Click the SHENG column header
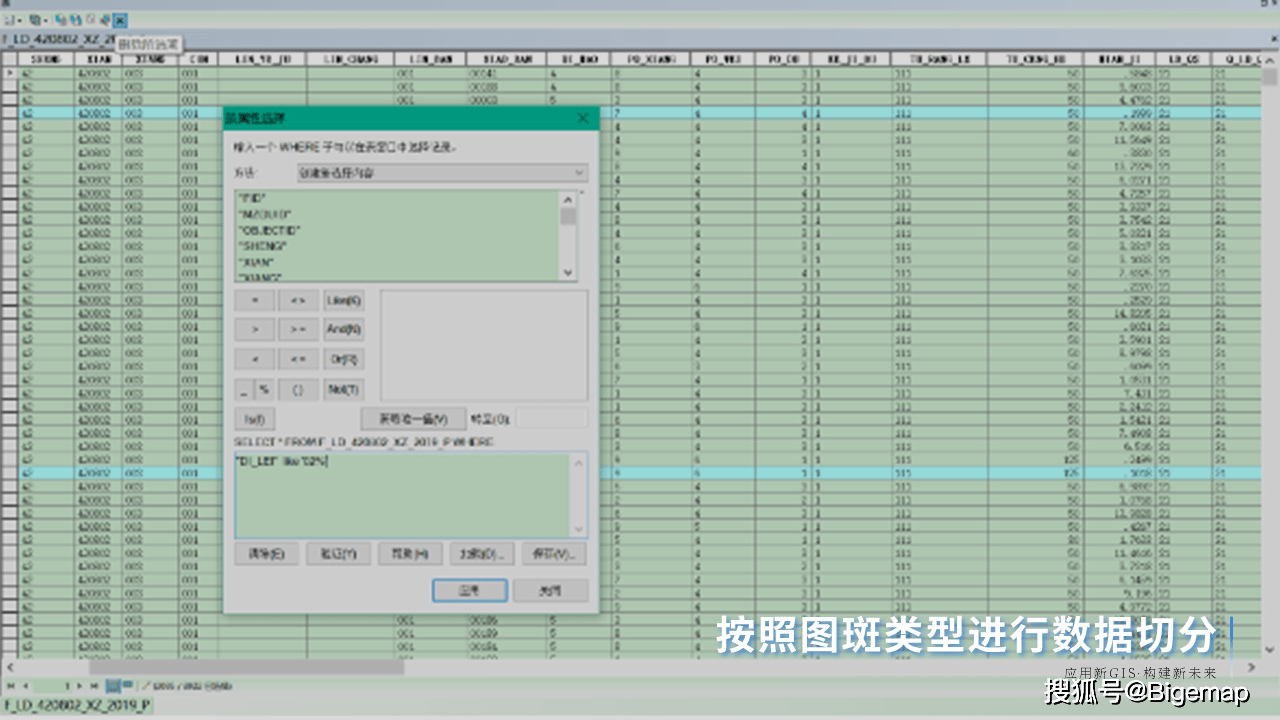The width and height of the screenshot is (1280, 720). coord(47,60)
